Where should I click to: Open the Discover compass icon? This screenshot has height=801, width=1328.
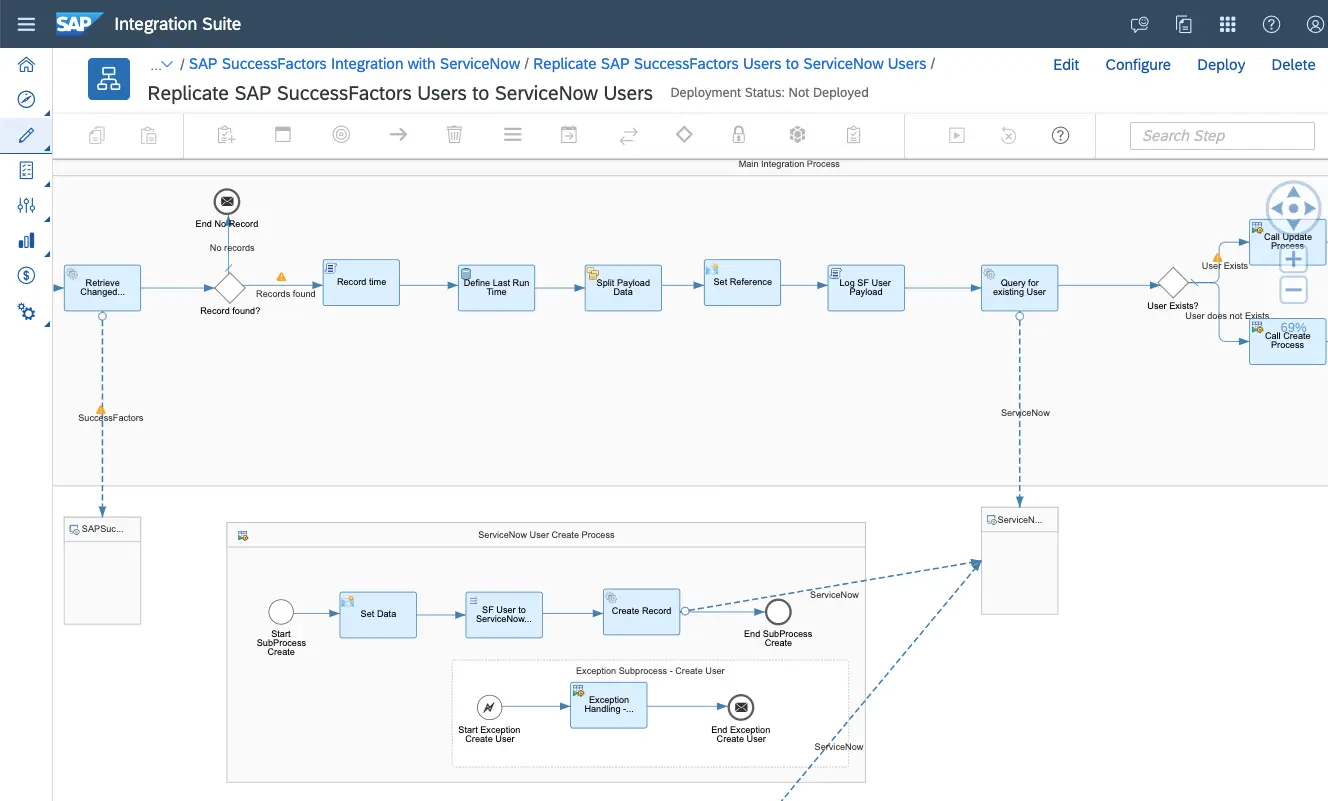click(26, 100)
